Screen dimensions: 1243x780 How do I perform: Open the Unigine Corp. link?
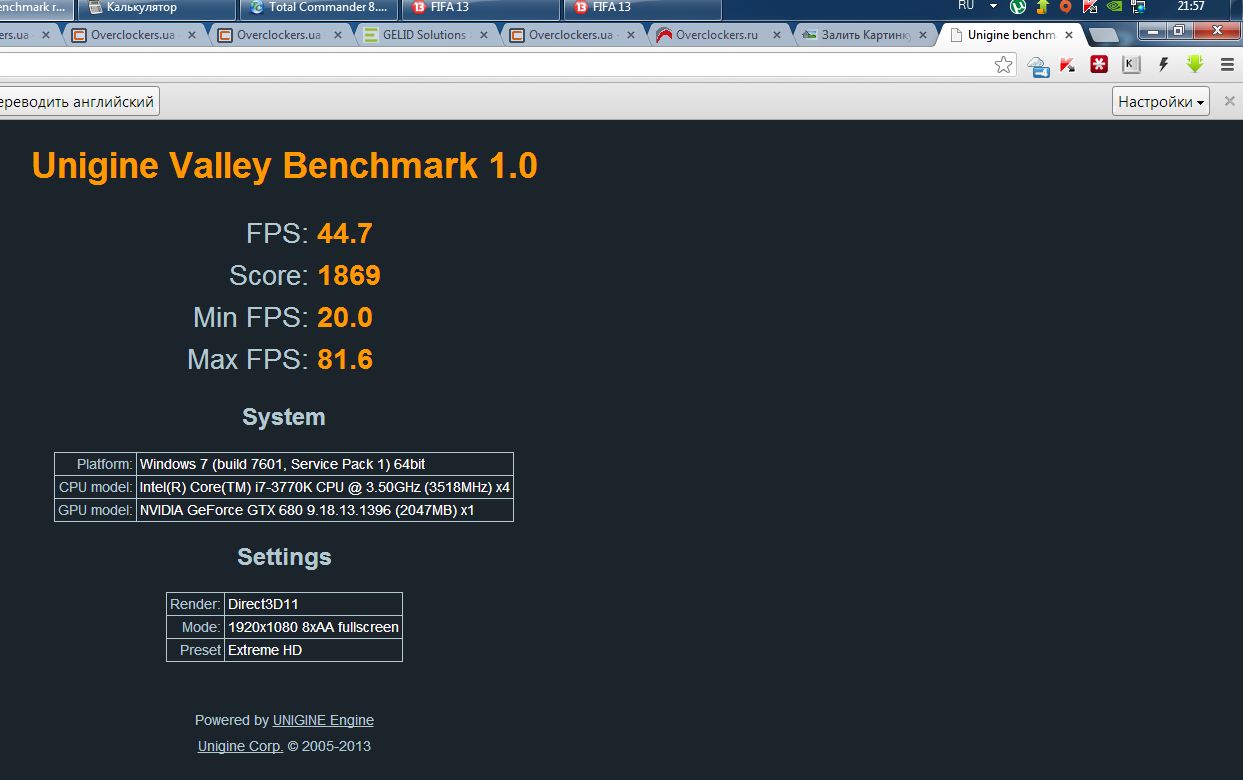point(240,746)
